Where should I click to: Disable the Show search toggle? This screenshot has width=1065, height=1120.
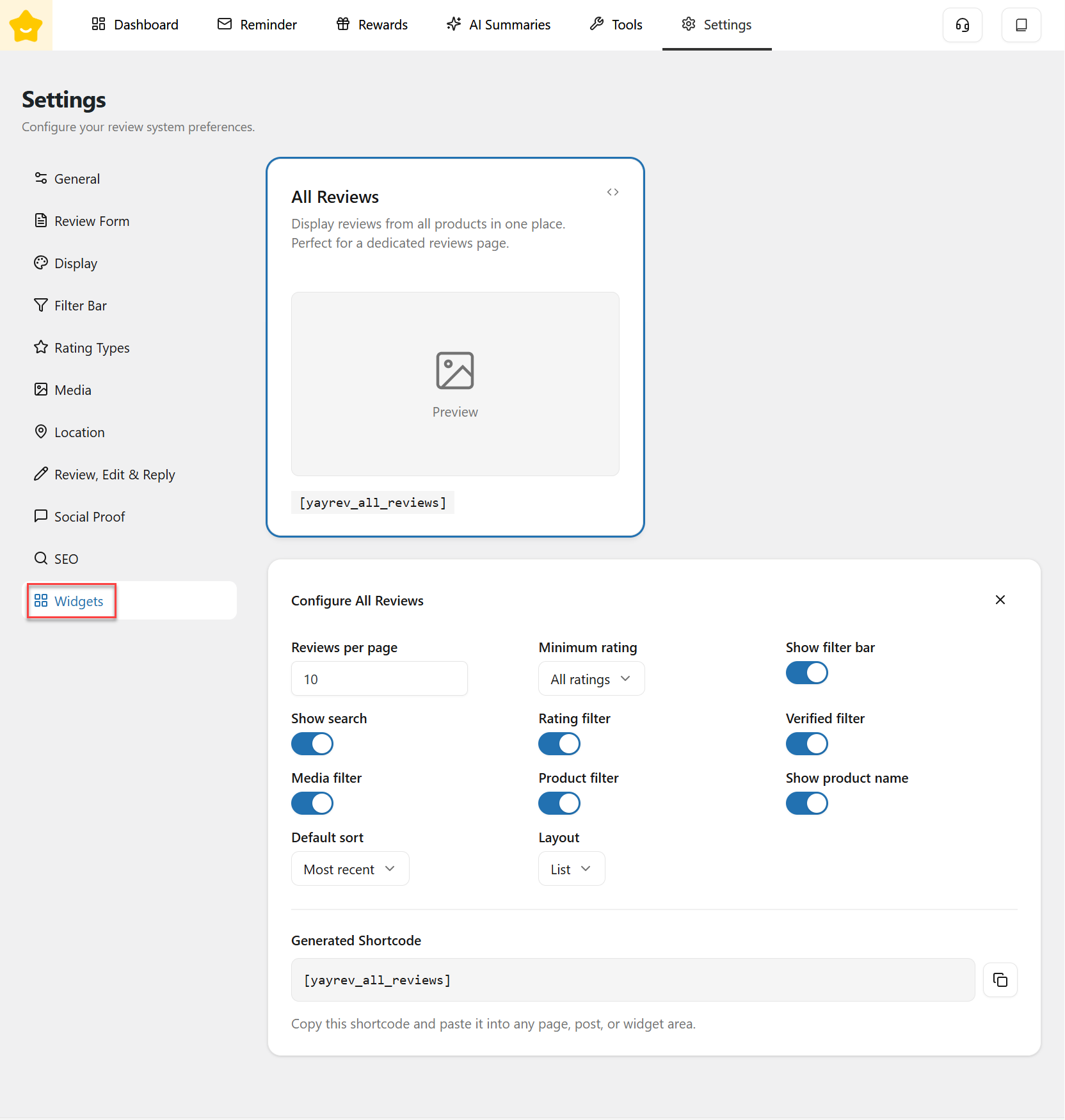[x=312, y=744]
